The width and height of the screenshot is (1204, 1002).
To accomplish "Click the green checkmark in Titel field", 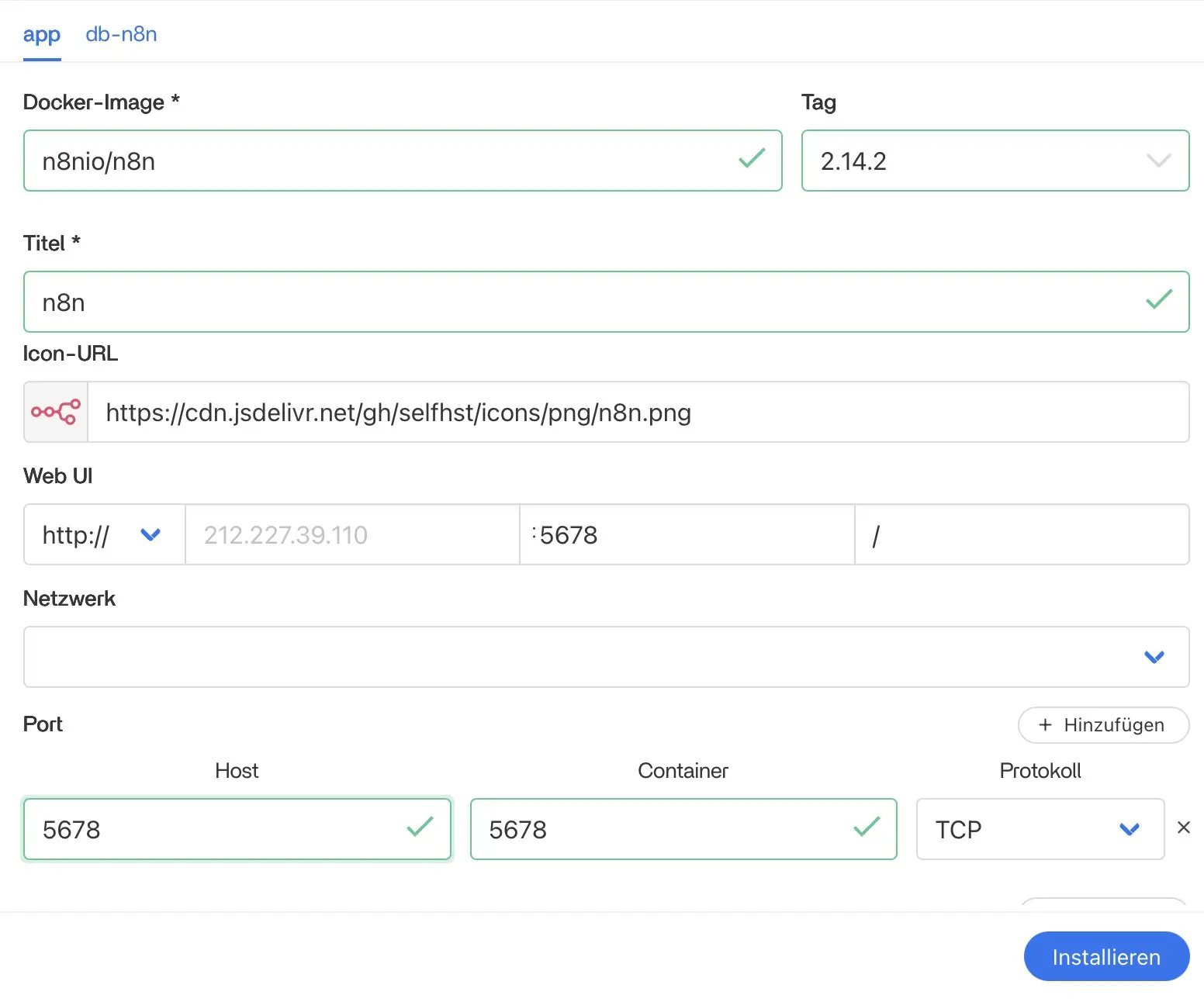I will pyautogui.click(x=1158, y=300).
